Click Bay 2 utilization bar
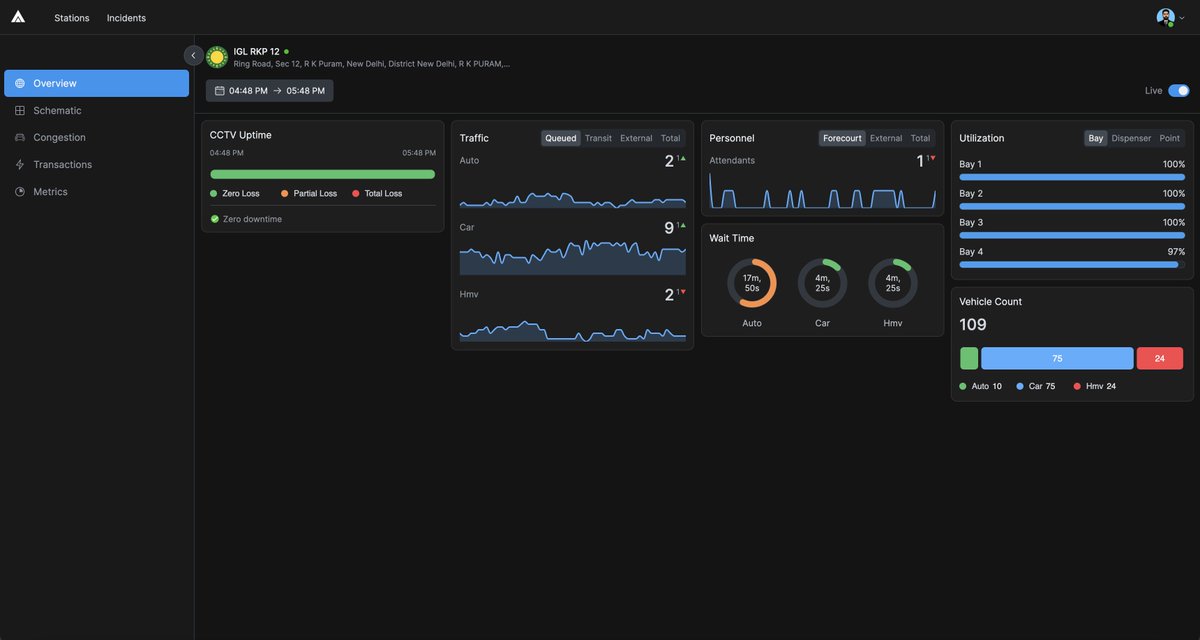 coord(1072,206)
